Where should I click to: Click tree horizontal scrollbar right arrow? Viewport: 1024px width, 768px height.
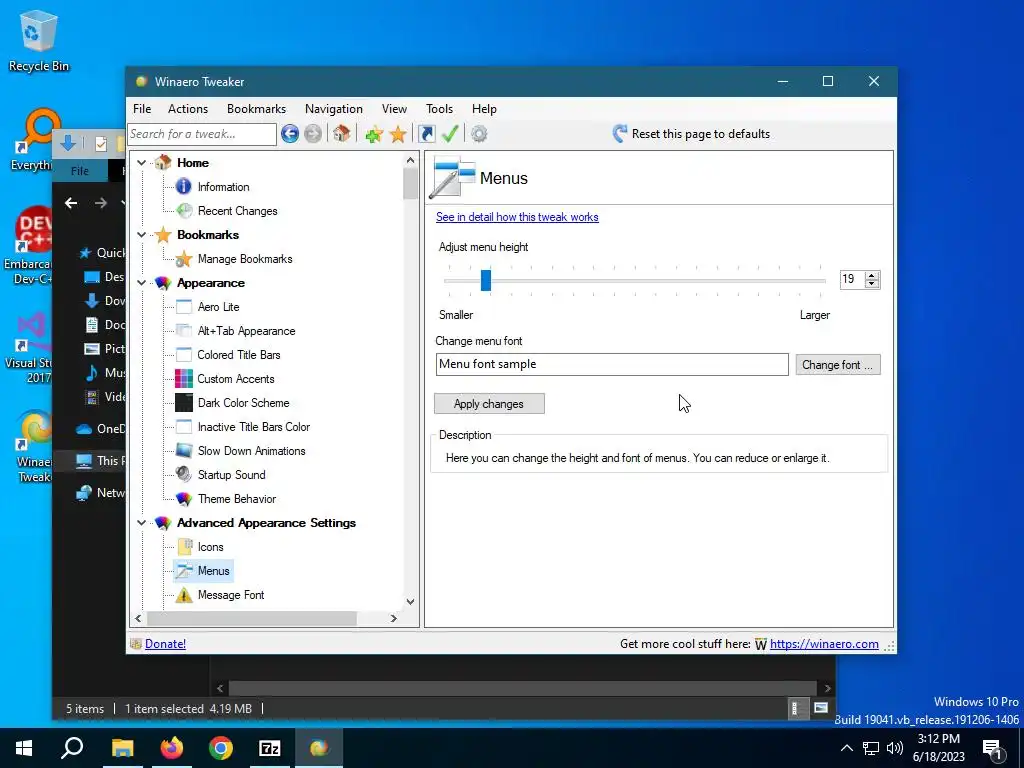pos(394,618)
